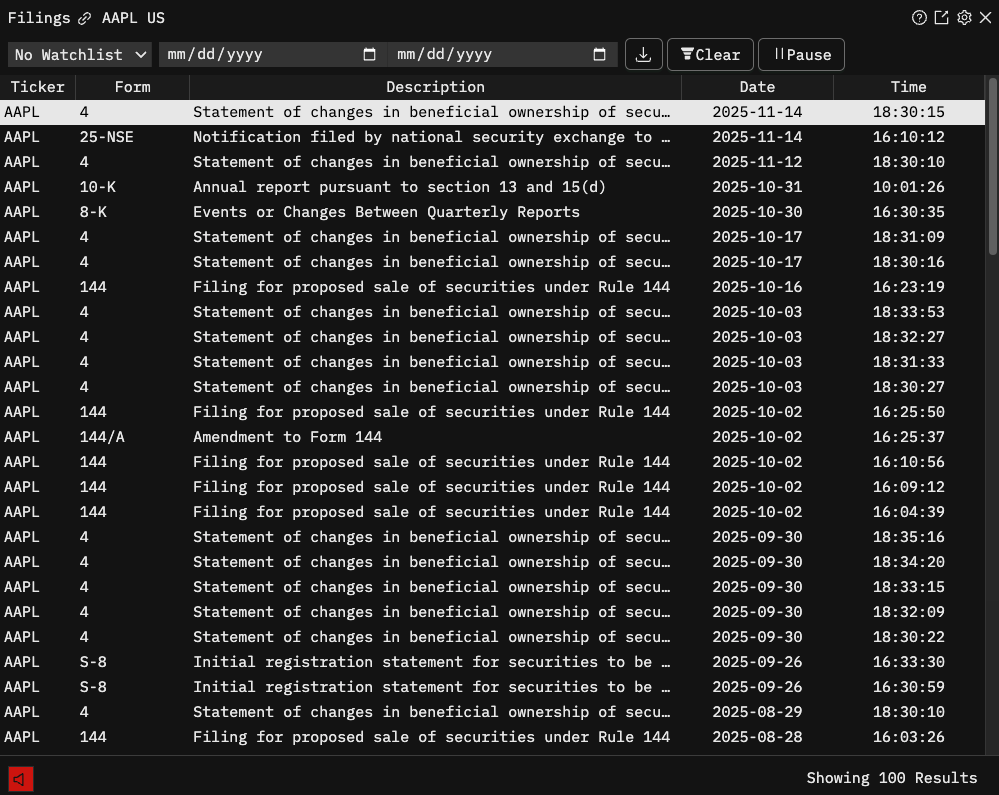Click the link icon next to Filings
This screenshot has width=999, height=795.
point(83,17)
